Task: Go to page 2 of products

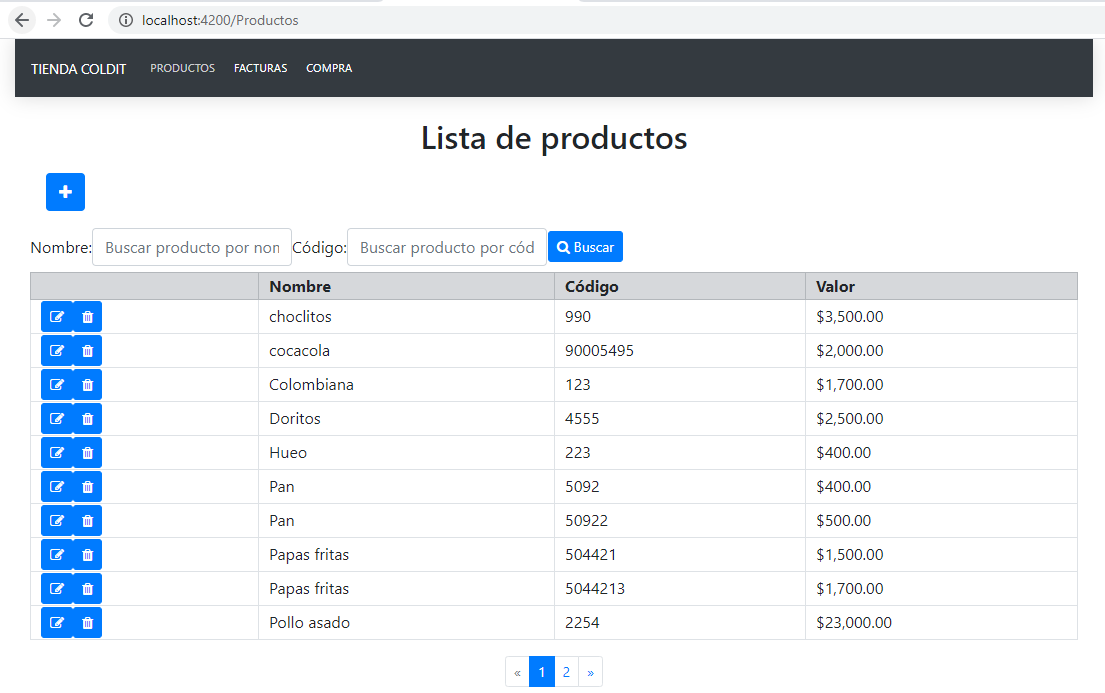Action: (x=566, y=672)
